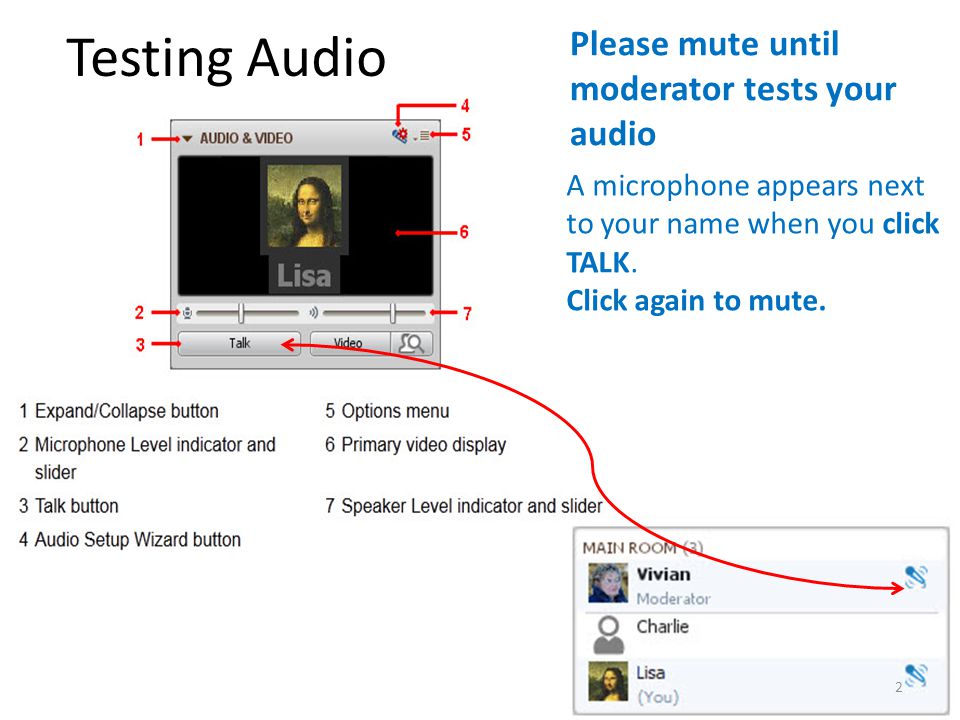Click the Lisa name label in video display
960x720 pixels.
click(x=304, y=275)
